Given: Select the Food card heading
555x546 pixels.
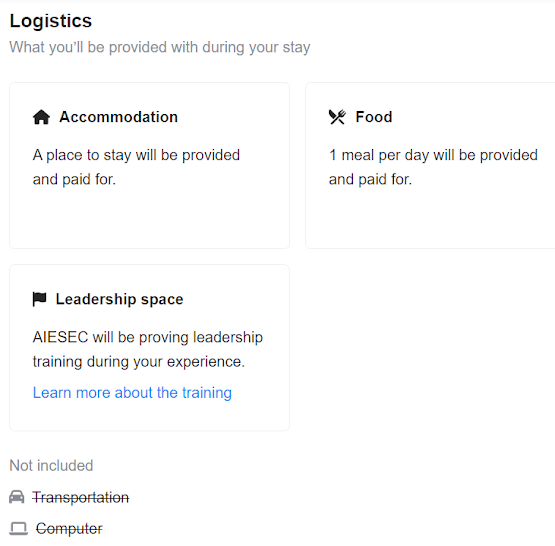Looking at the screenshot, I should (374, 117).
